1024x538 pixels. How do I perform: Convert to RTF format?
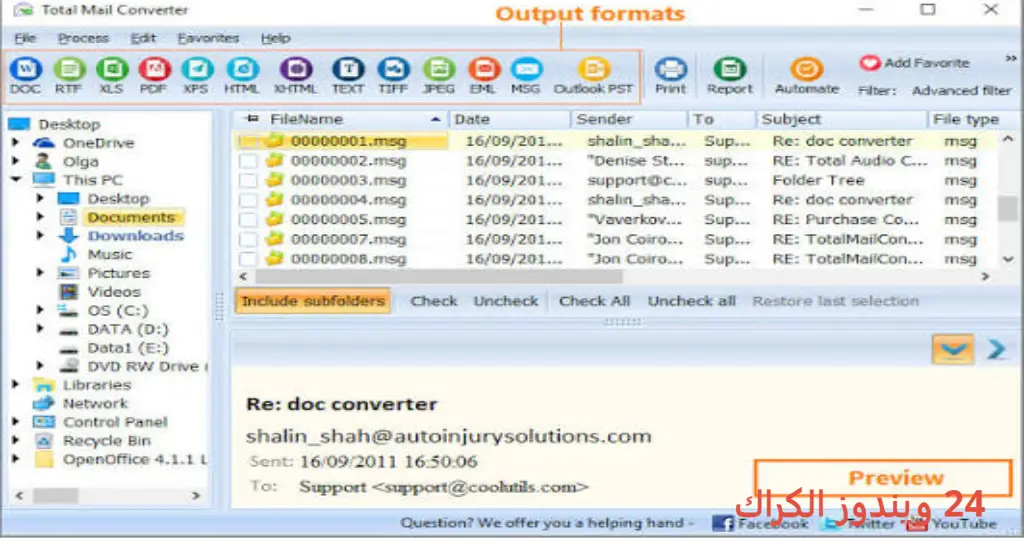click(x=69, y=76)
